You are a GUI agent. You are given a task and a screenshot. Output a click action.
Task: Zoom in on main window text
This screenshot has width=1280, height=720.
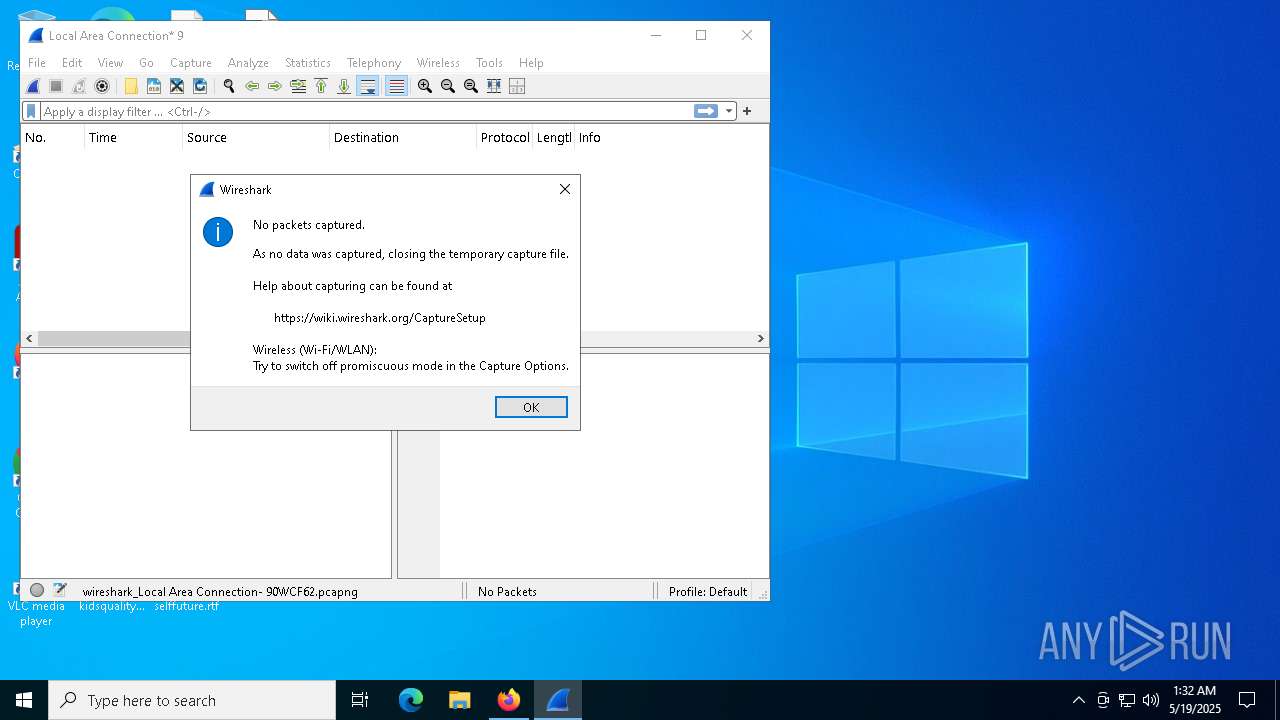425,86
